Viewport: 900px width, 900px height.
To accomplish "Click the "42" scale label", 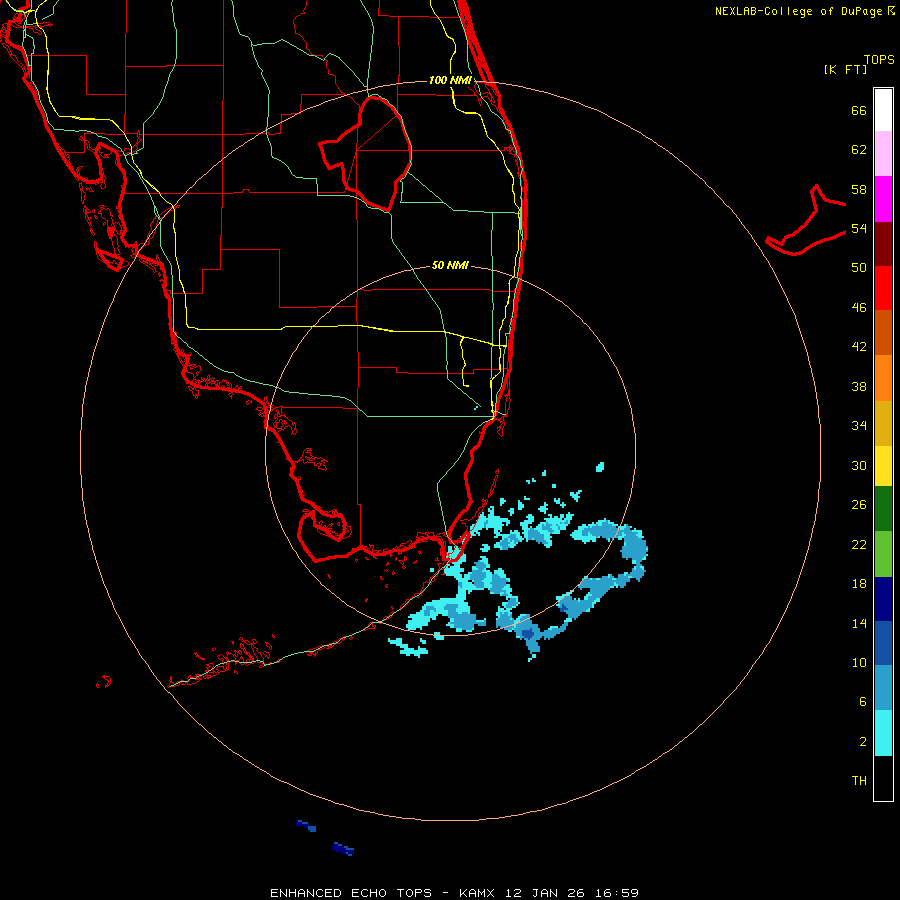I will pos(859,347).
